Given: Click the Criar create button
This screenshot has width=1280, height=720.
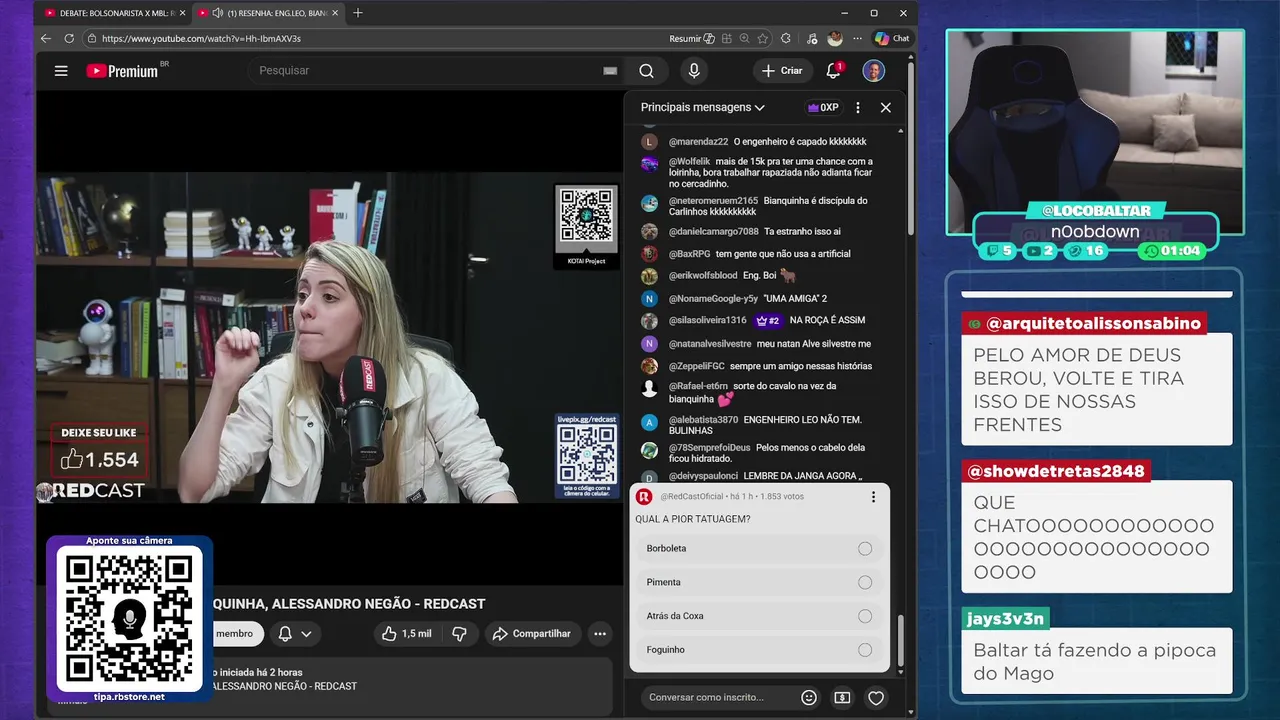Looking at the screenshot, I should coord(782,71).
